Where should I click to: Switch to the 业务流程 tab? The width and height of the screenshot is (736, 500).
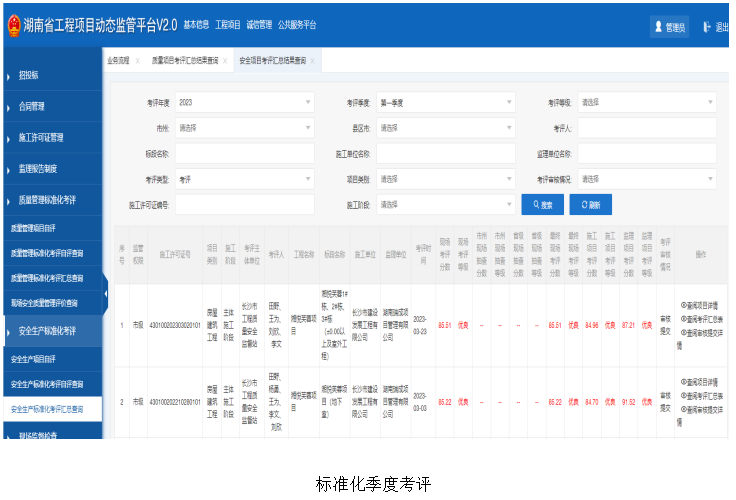pyautogui.click(x=118, y=61)
